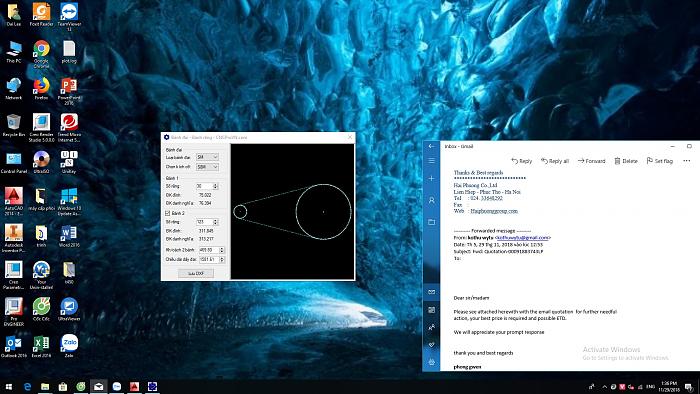The width and height of the screenshot is (700, 394).
Task: Select the Autodesk Inventor desktop shortcut
Action: coord(13,238)
